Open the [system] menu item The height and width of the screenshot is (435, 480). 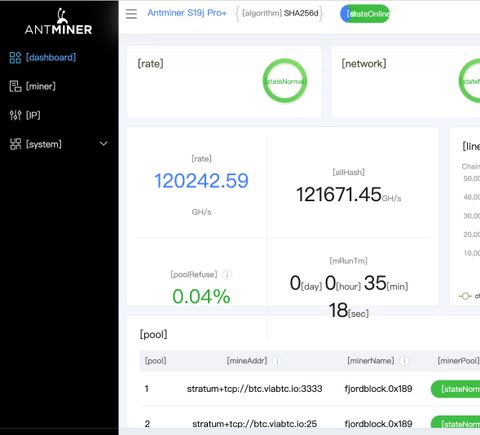coord(44,144)
